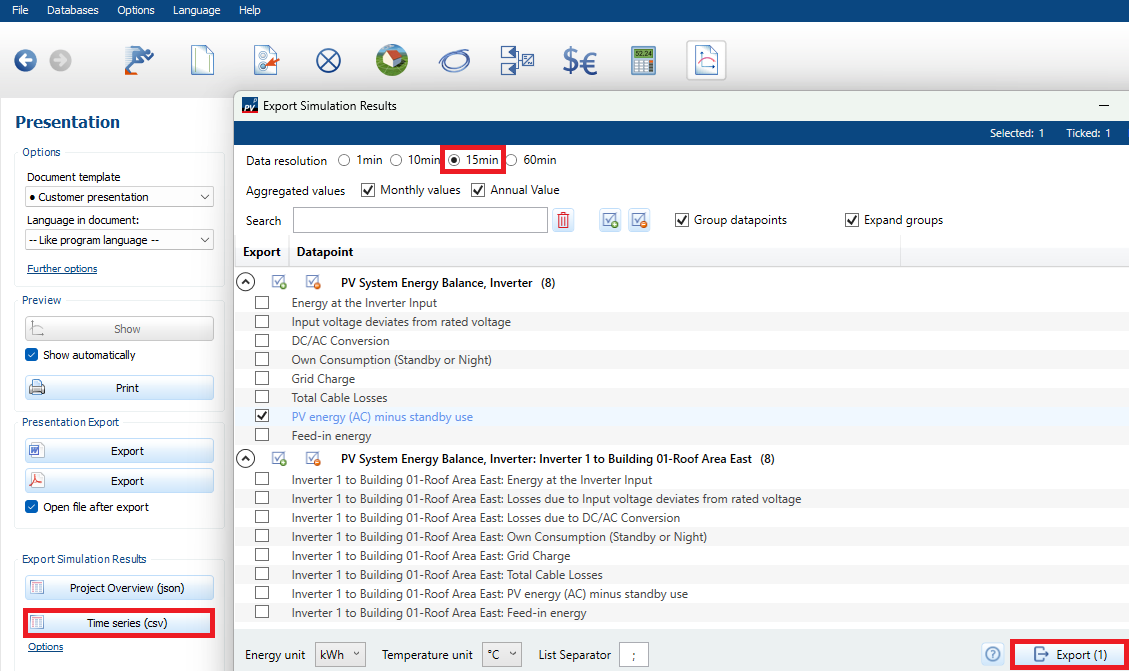Click the help question mark icon
This screenshot has height=671, width=1129.
[x=992, y=654]
